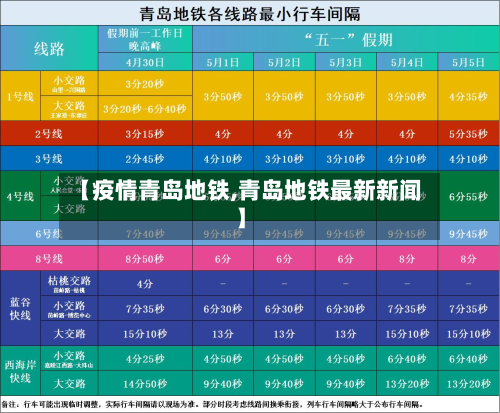Click 8号线 "8分" under 5月4日
Viewport: 500px width, 413px height.
click(407, 258)
